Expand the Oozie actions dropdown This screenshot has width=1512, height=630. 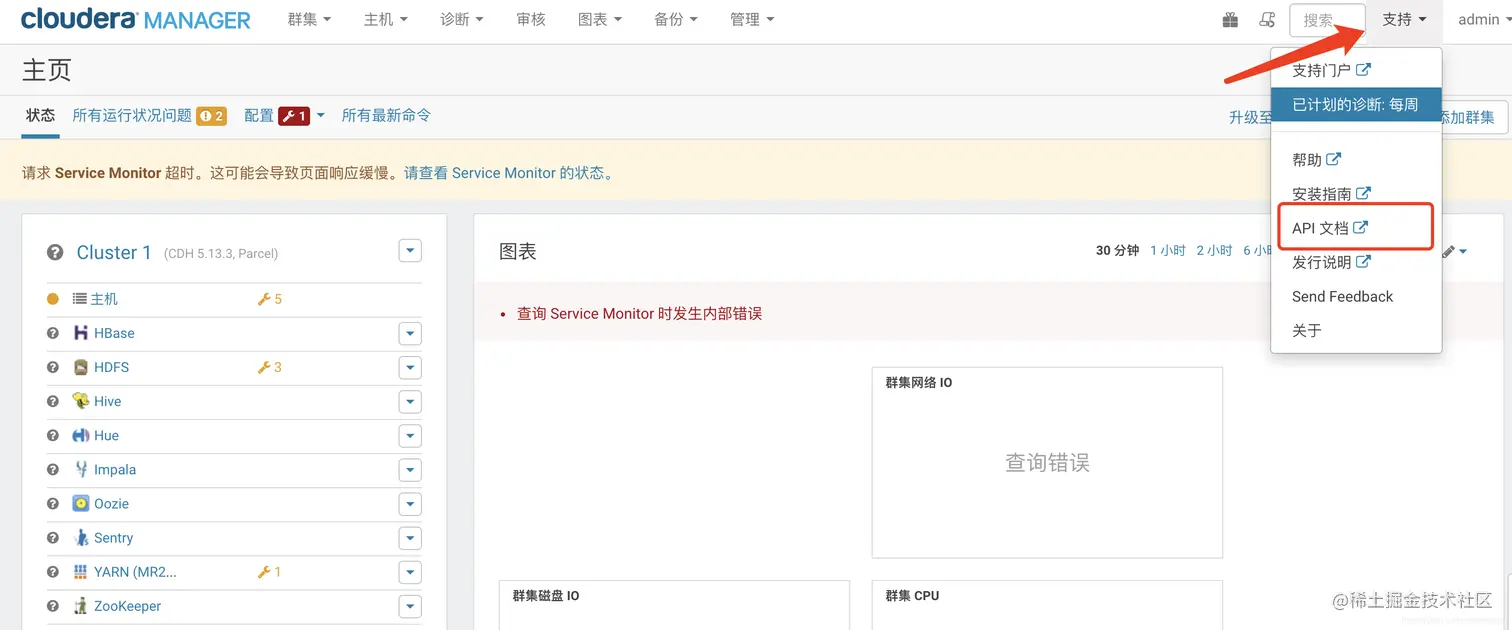410,503
